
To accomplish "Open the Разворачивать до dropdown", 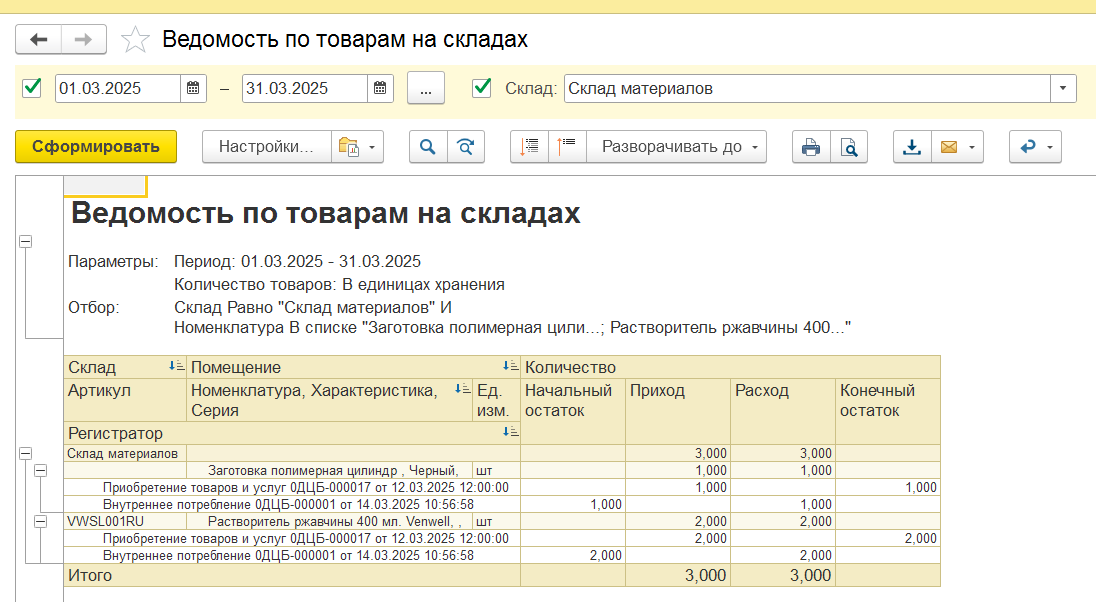I will pos(677,147).
